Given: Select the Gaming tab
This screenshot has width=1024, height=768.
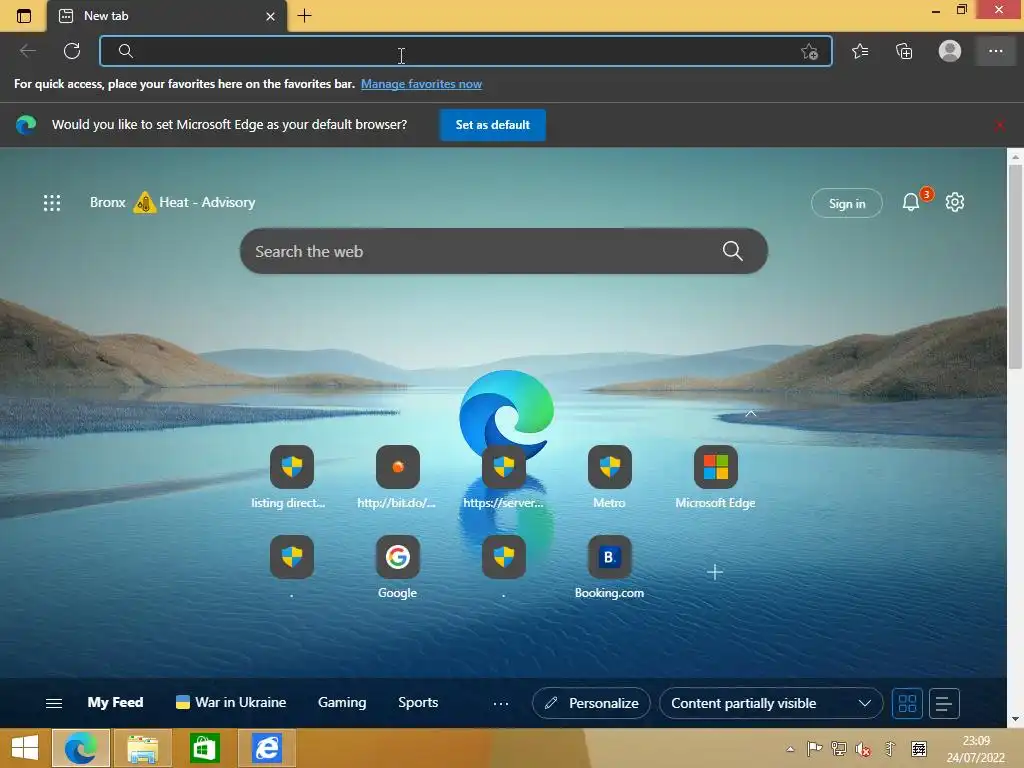Looking at the screenshot, I should click(x=342, y=703).
